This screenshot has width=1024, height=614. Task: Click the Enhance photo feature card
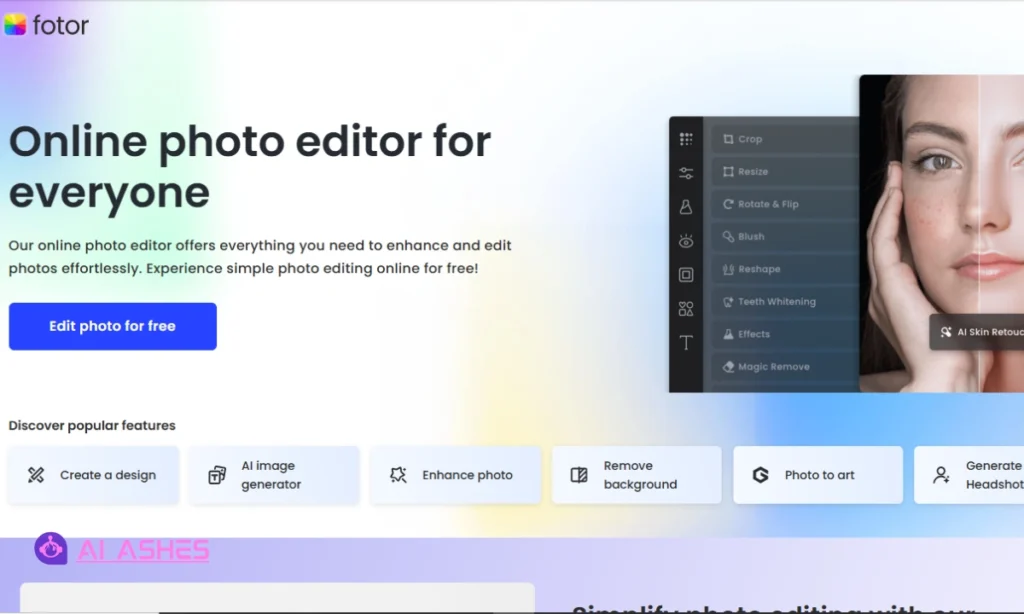point(455,475)
